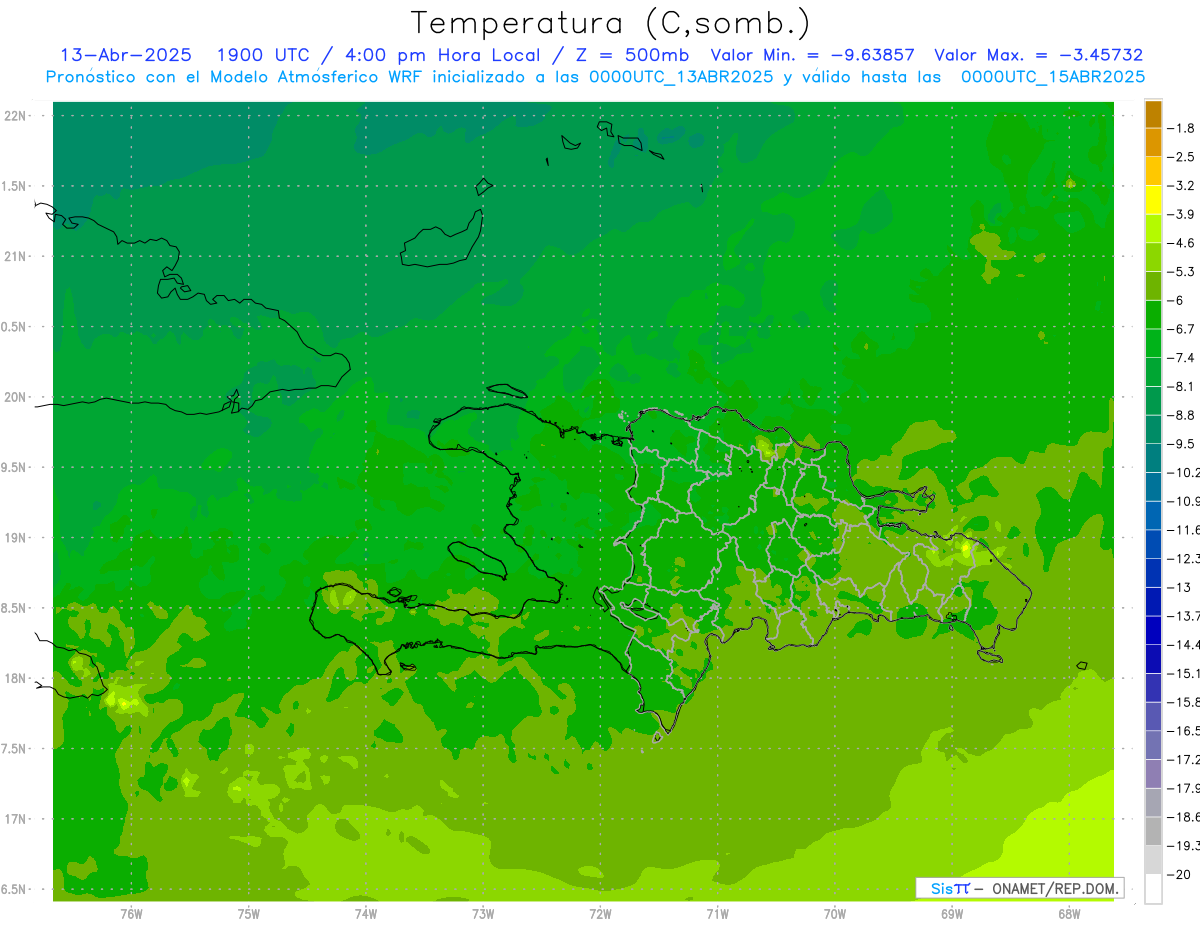Pick the blue swatch between -11.6 and -12.3
Viewport: 1200px width, 927px height.
click(1154, 545)
